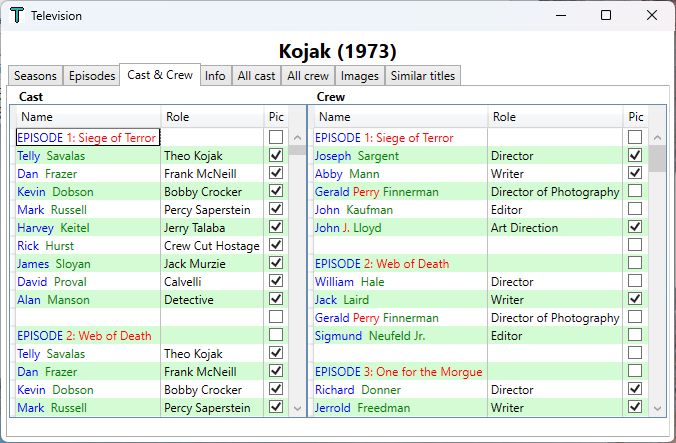The width and height of the screenshot is (676, 443).
Task: Check Pic box for John Kaufman
Action: click(x=635, y=209)
